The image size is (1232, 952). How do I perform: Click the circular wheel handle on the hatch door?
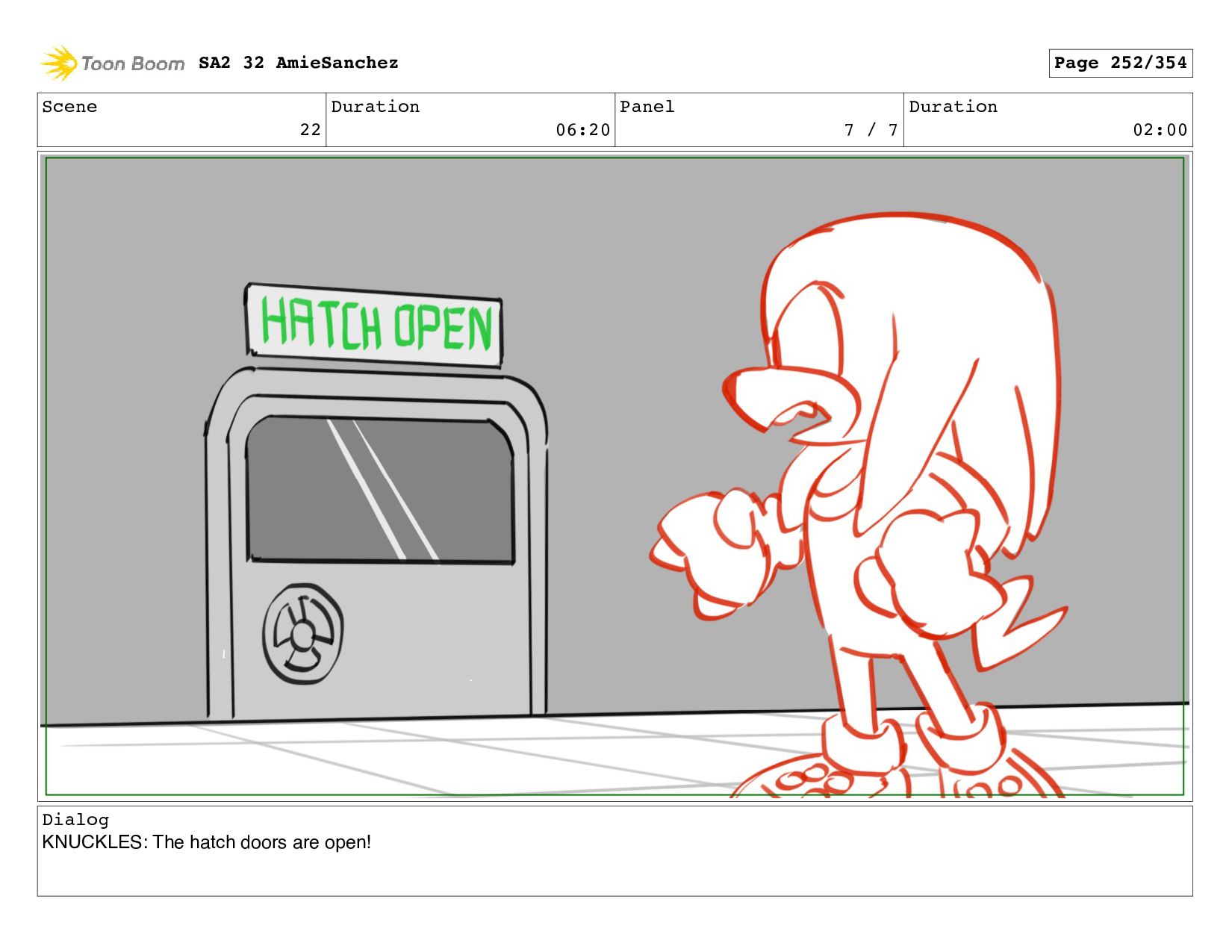click(302, 634)
